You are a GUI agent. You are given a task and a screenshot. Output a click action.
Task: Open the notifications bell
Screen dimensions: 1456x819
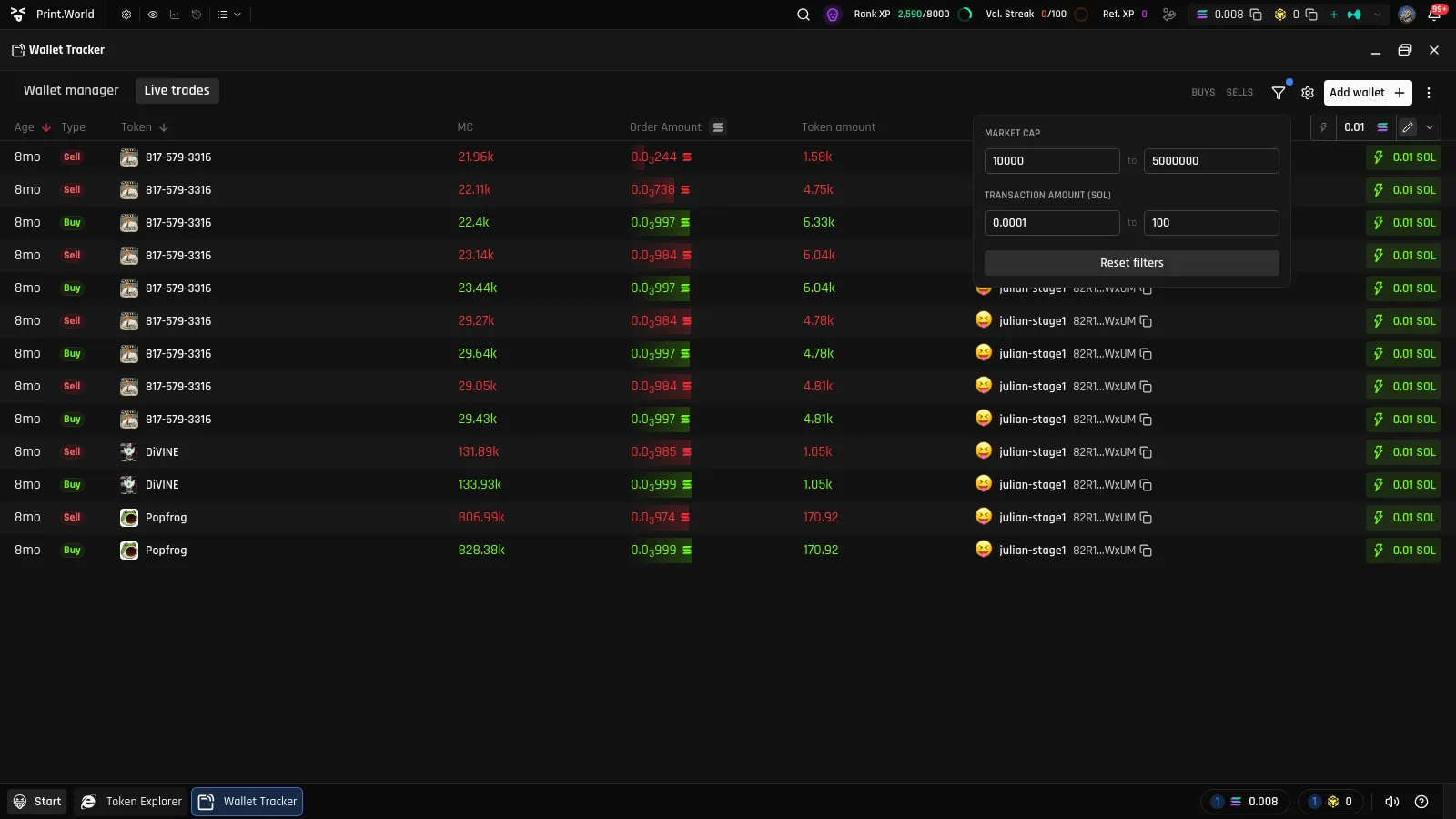[x=1434, y=15]
